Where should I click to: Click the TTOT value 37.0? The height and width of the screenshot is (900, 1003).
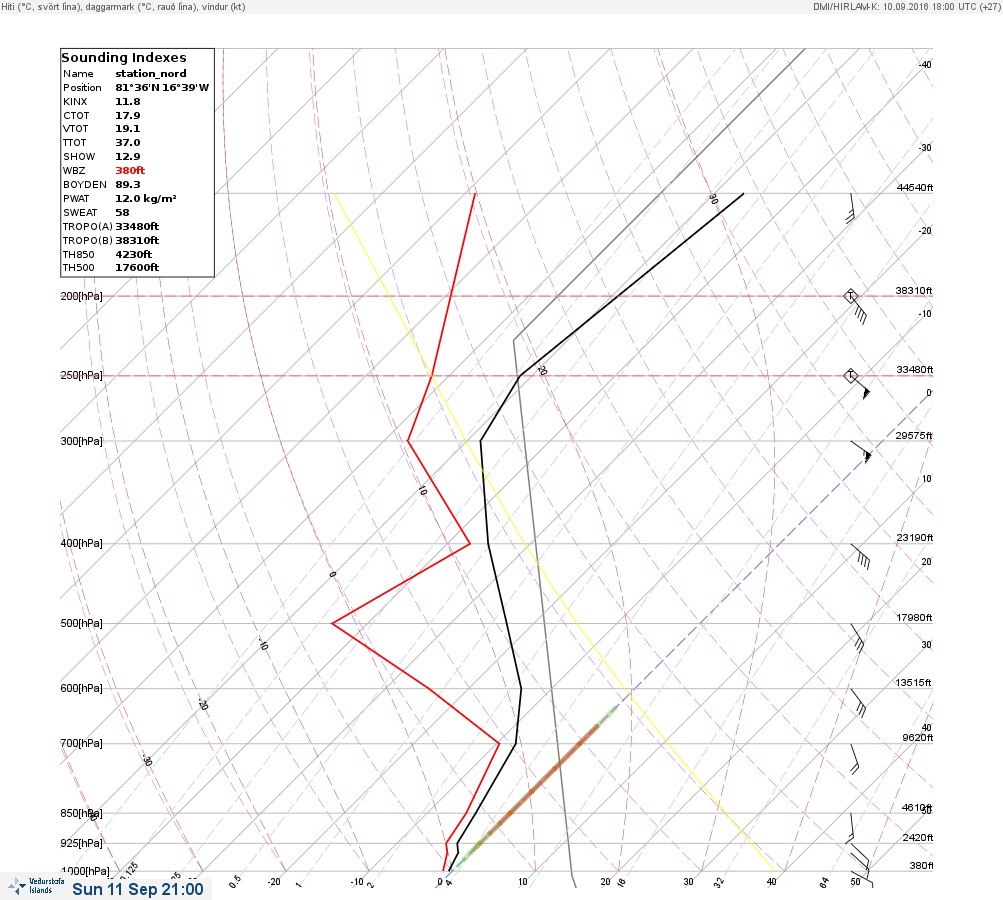click(x=127, y=143)
